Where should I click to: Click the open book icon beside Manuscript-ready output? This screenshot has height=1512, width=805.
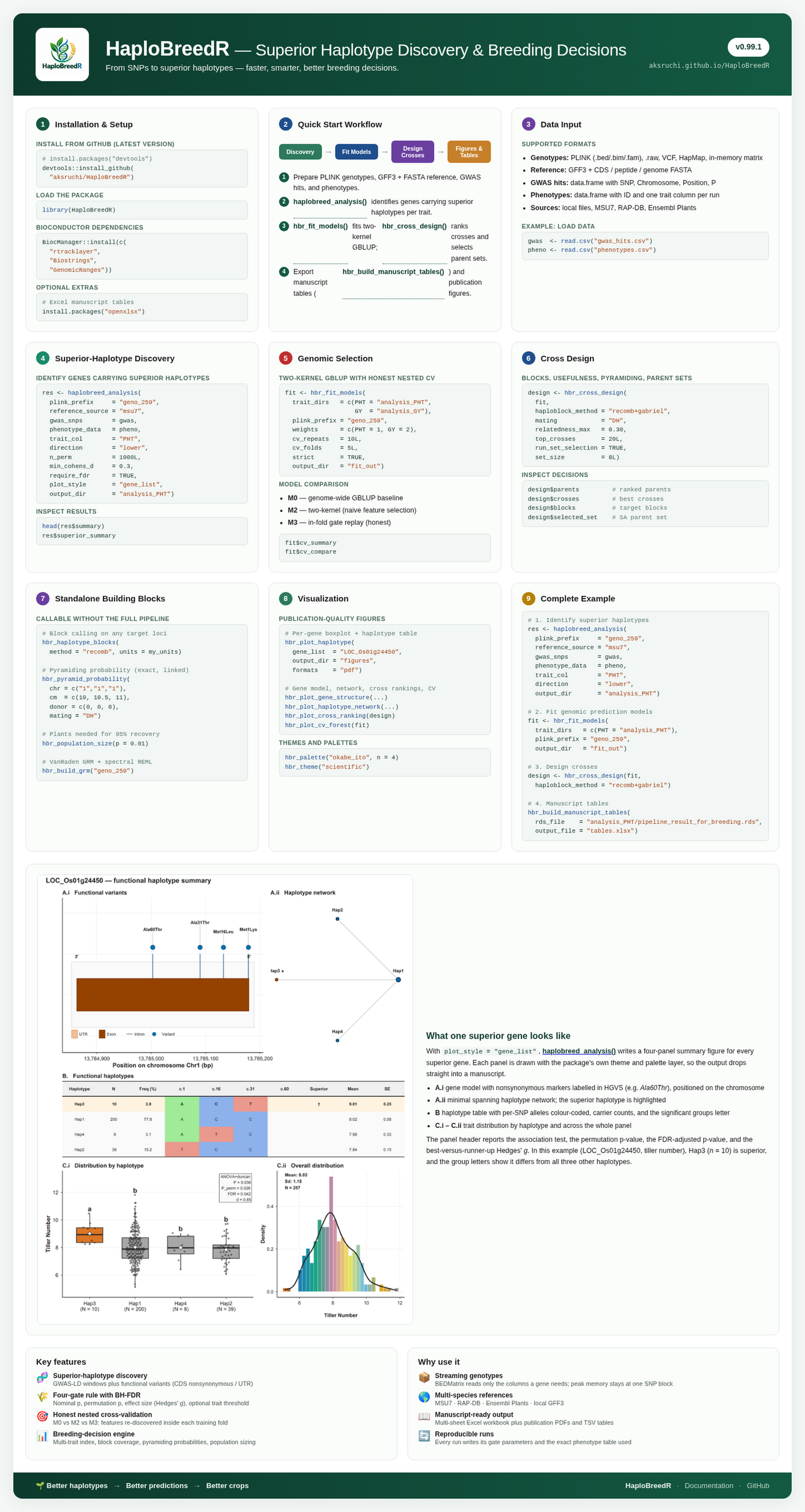coord(424,1417)
